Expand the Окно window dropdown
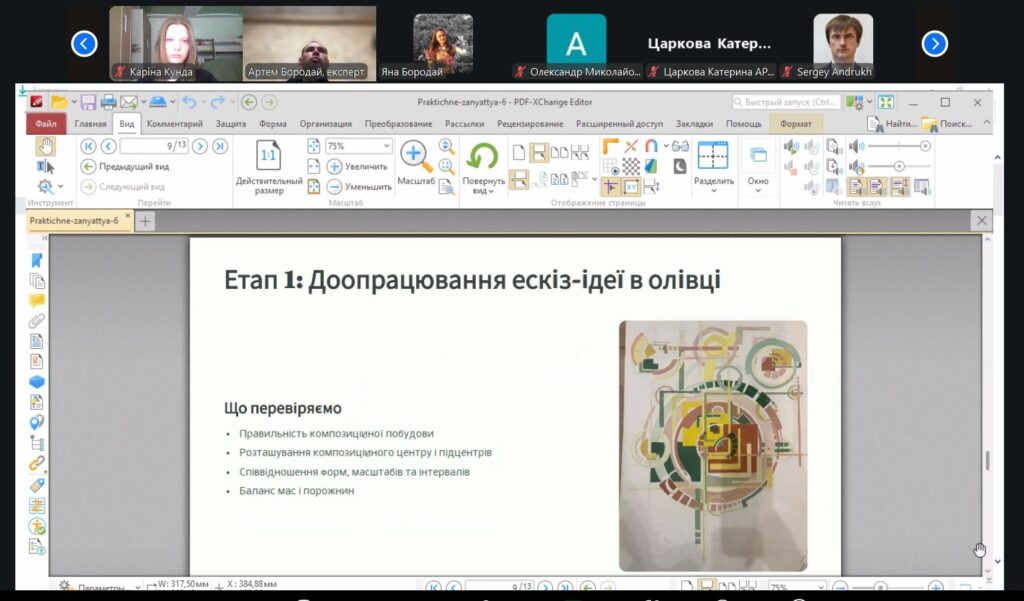The image size is (1024, 601). pyautogui.click(x=758, y=190)
